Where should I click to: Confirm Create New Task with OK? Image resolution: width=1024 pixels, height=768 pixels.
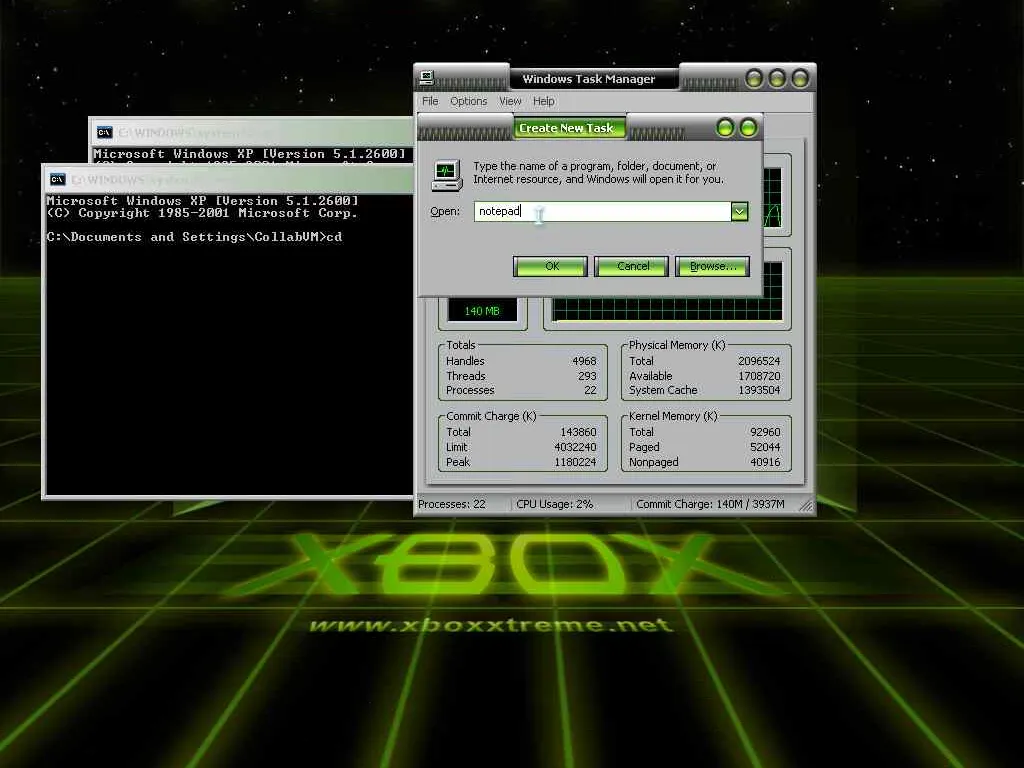(x=551, y=266)
